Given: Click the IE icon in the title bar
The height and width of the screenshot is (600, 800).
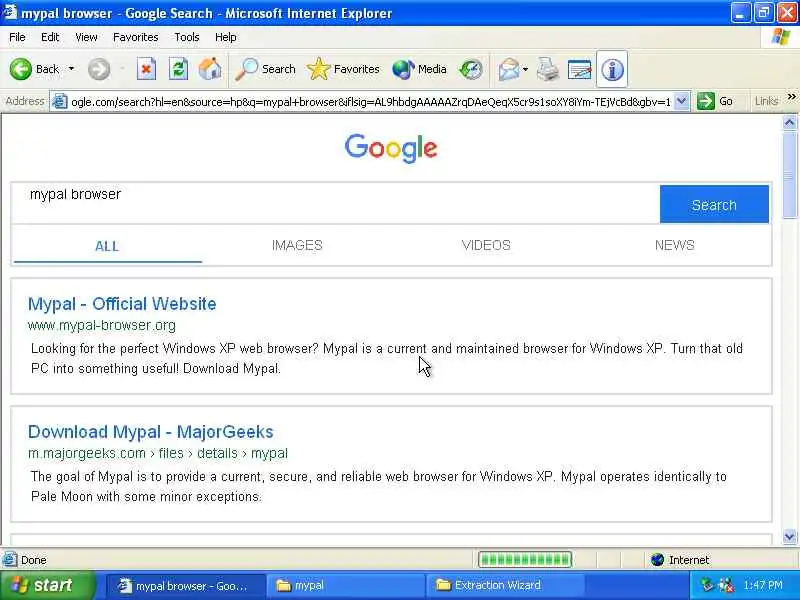Looking at the screenshot, I should point(10,12).
